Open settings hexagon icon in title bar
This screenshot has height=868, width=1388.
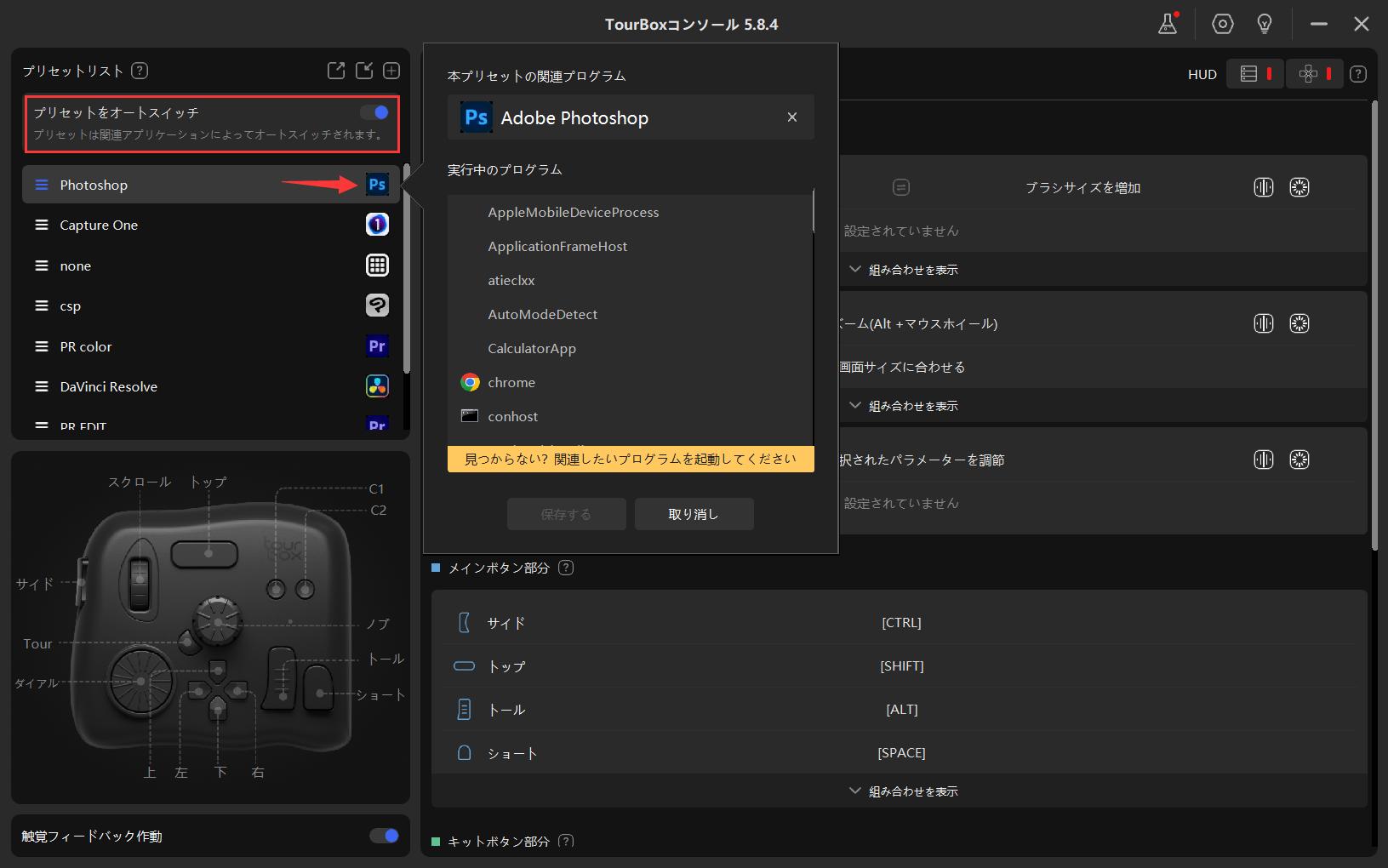tap(1223, 24)
